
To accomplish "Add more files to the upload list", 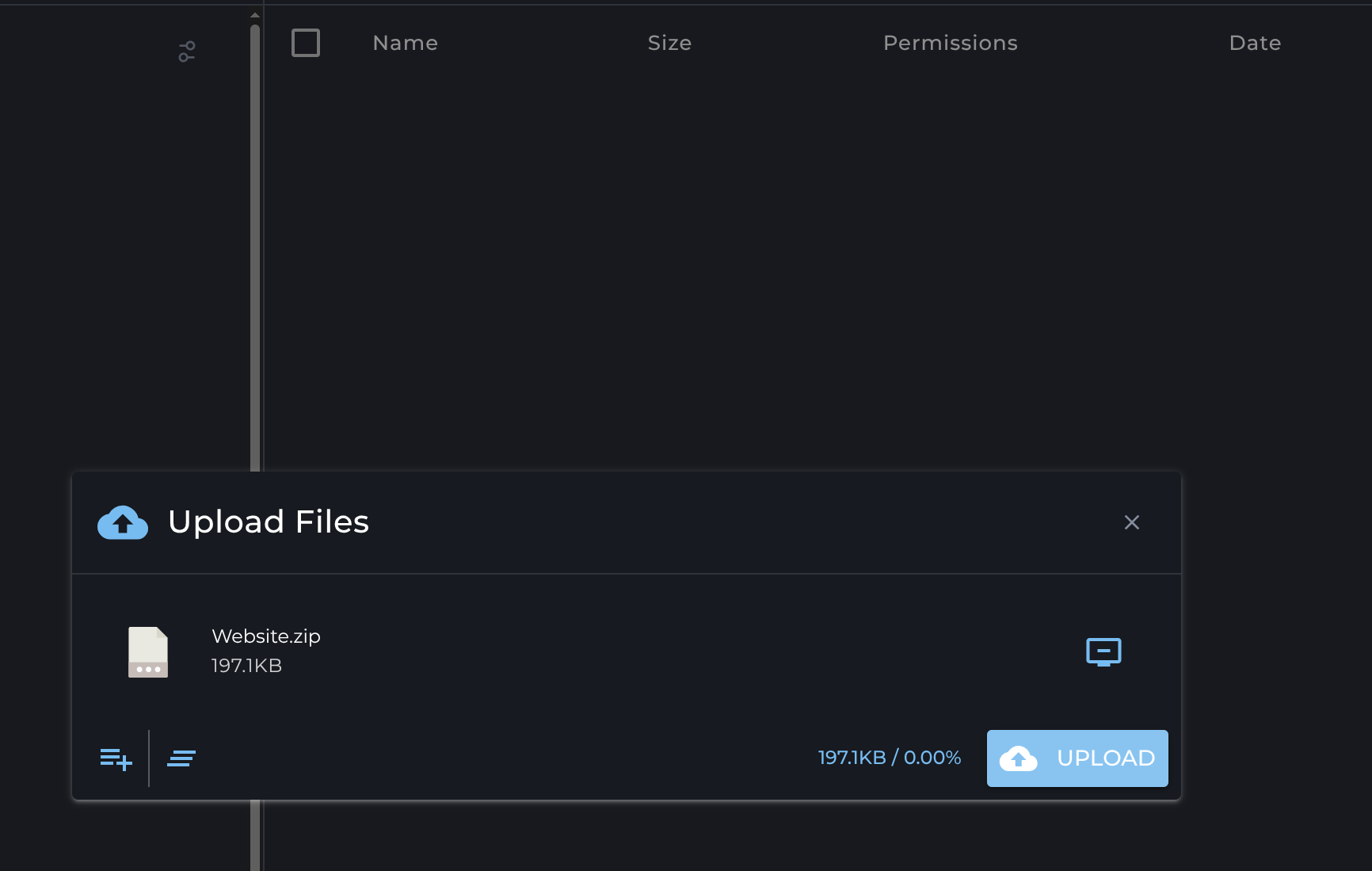I will click(116, 758).
